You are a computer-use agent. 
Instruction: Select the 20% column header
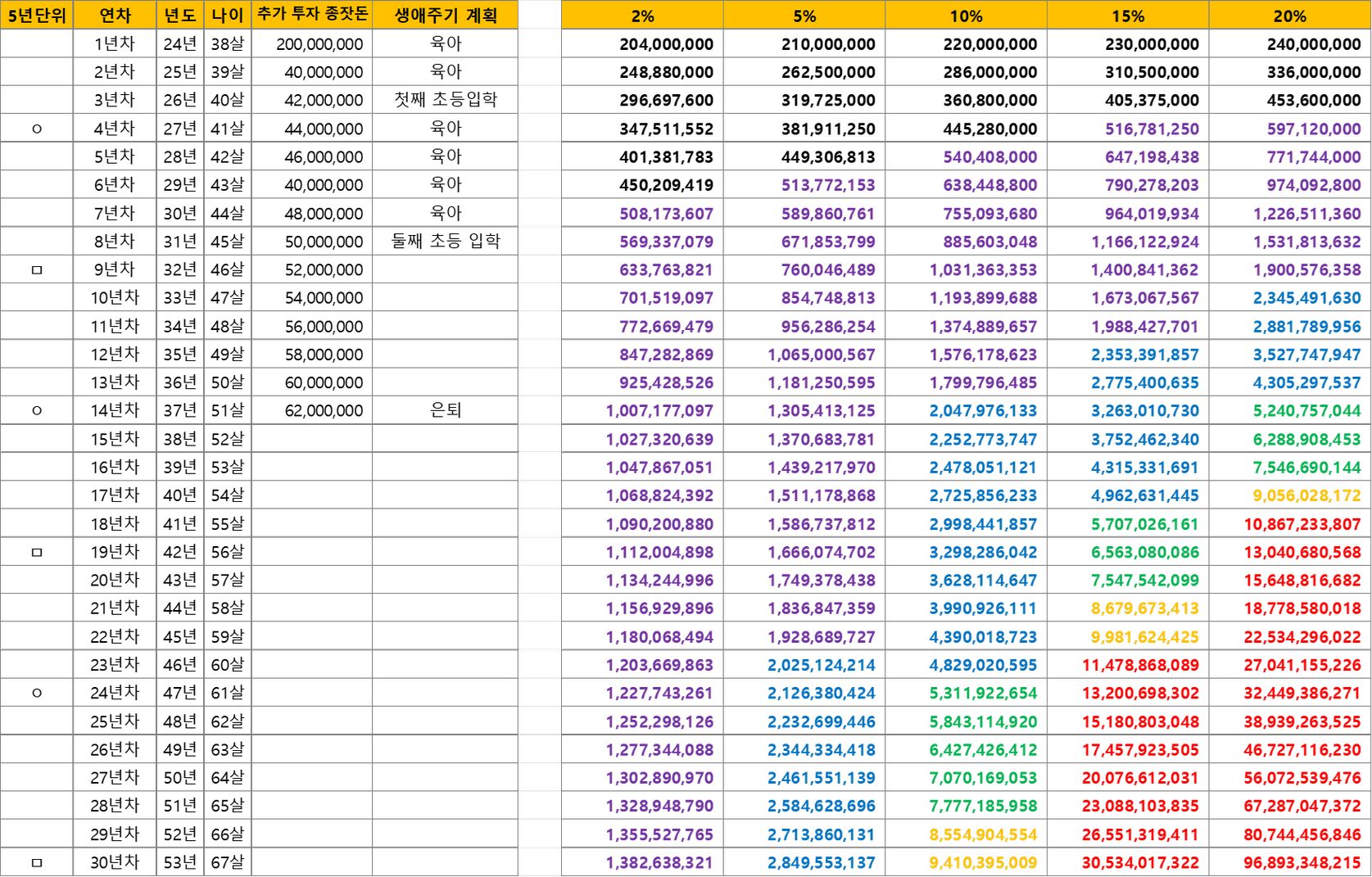pos(1290,16)
